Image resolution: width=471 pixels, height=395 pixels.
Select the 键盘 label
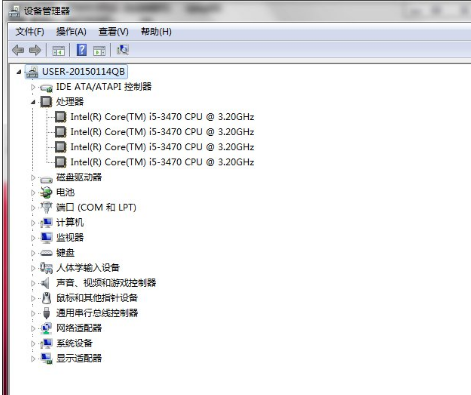65,253
